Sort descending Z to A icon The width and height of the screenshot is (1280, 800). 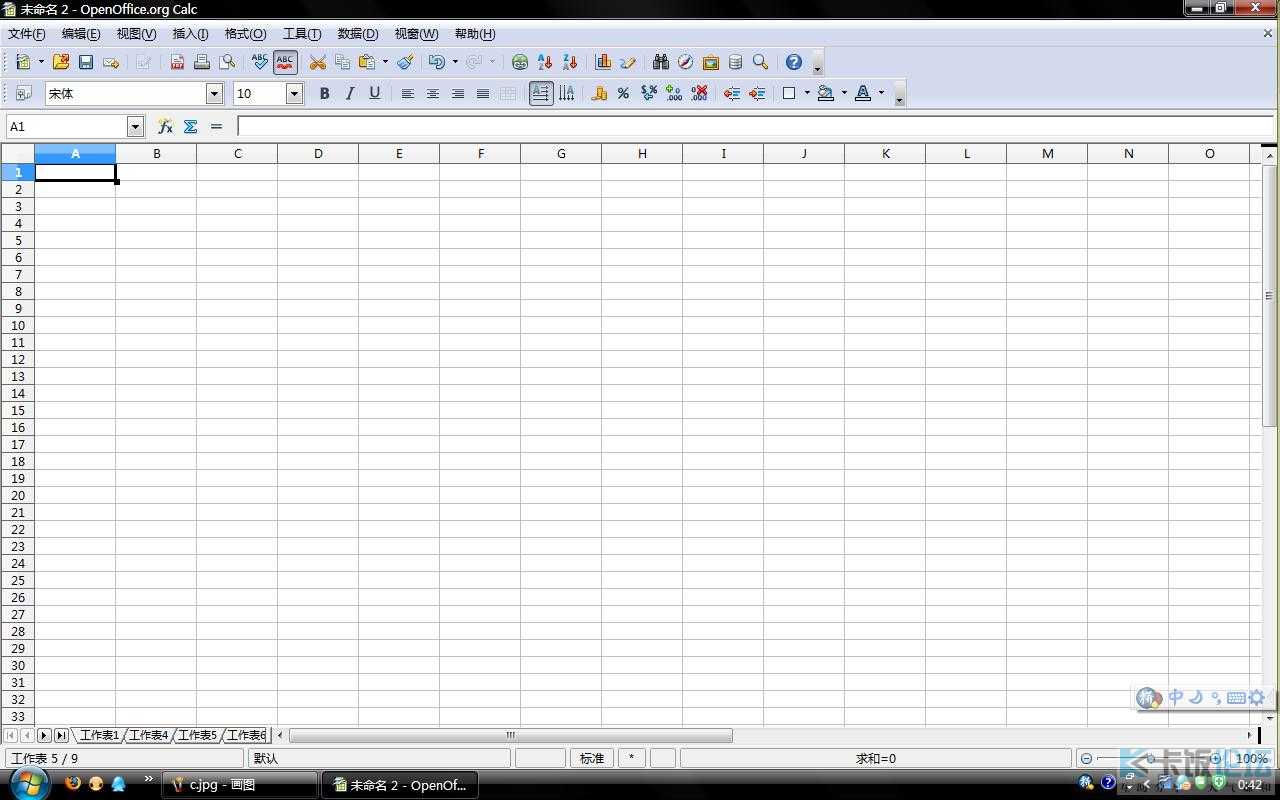[570, 62]
